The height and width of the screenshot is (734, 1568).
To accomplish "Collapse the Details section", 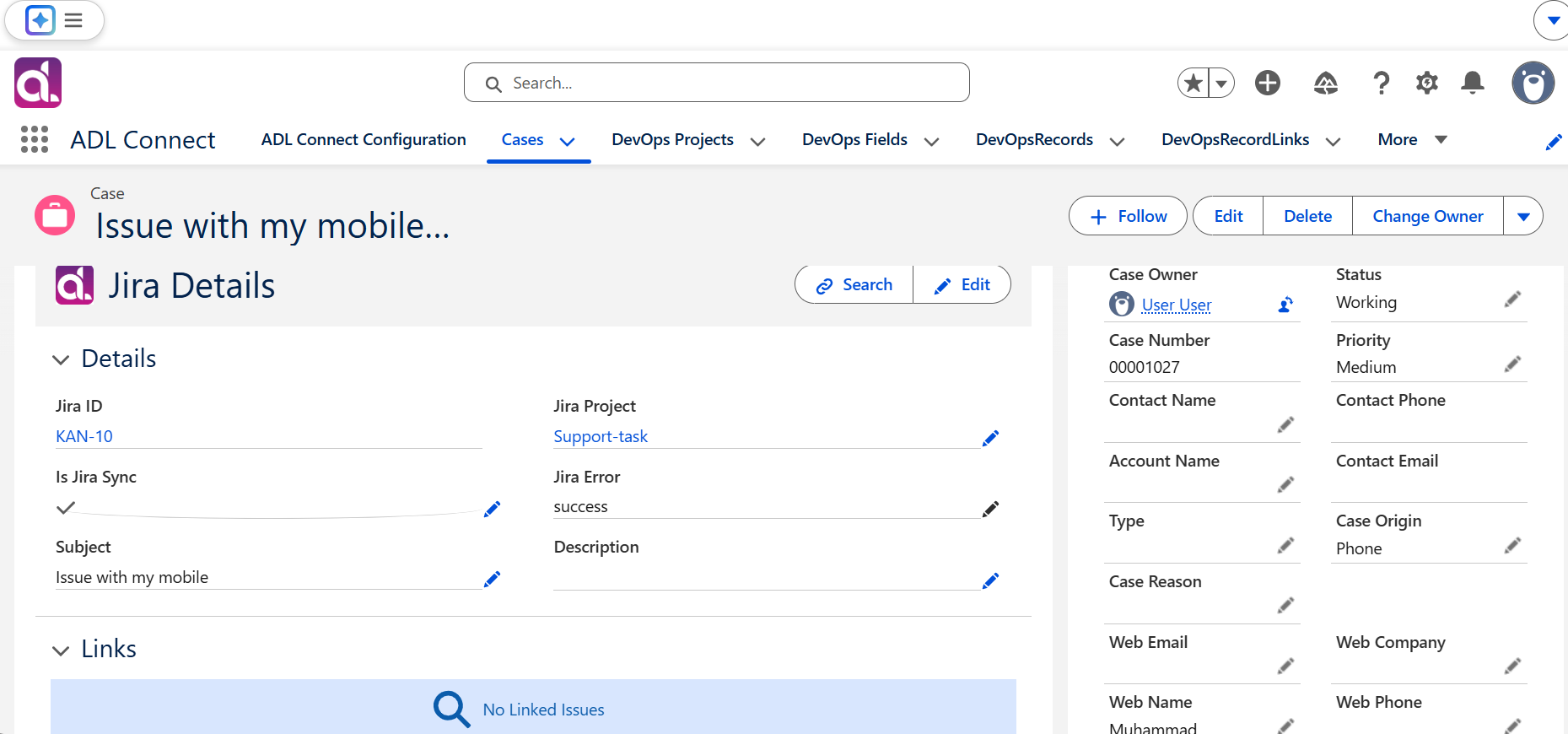I will click(x=61, y=359).
